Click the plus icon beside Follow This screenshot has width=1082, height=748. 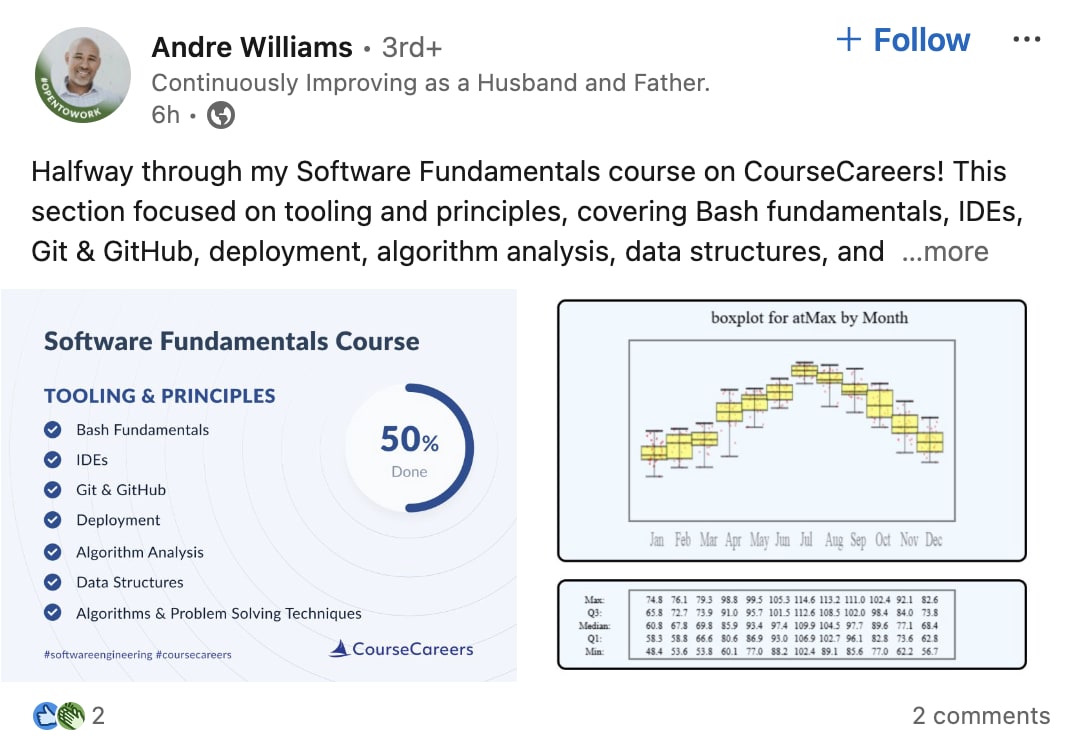(849, 39)
